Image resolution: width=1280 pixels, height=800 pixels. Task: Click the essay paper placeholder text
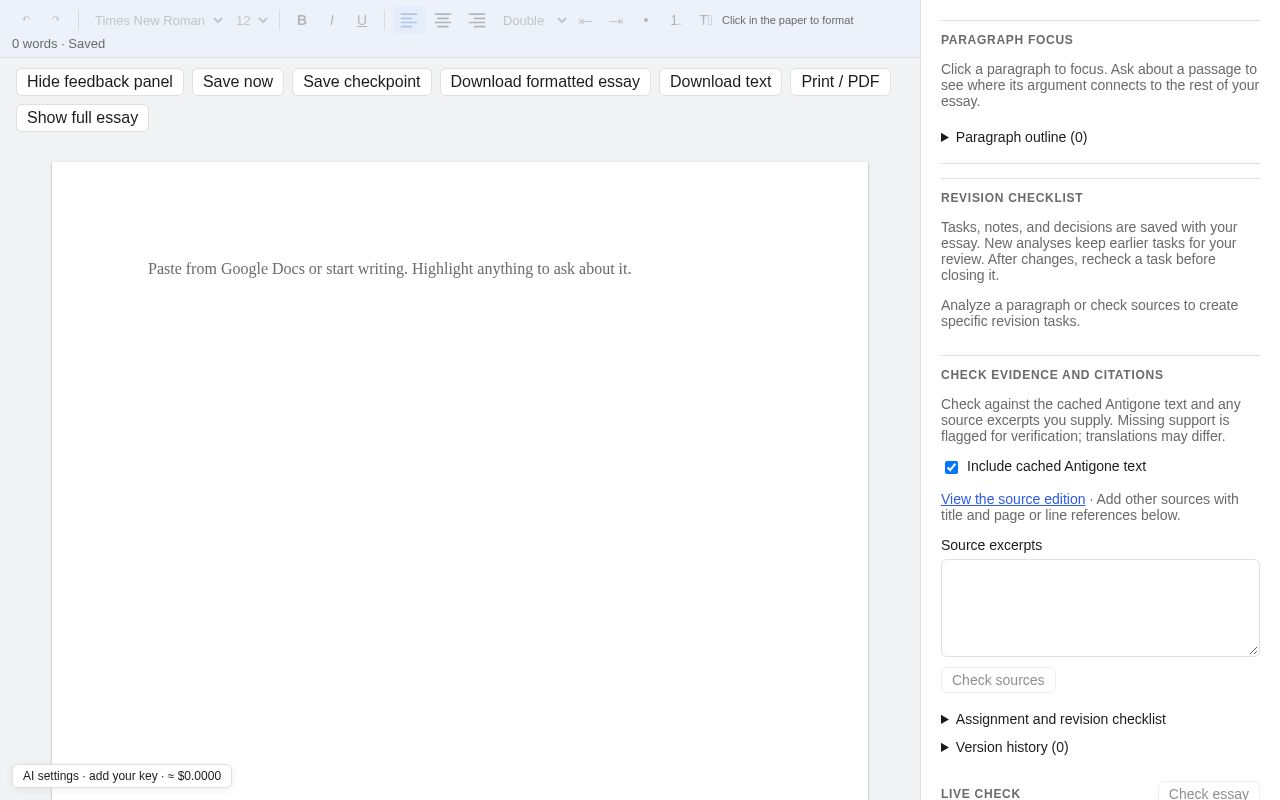coord(390,269)
